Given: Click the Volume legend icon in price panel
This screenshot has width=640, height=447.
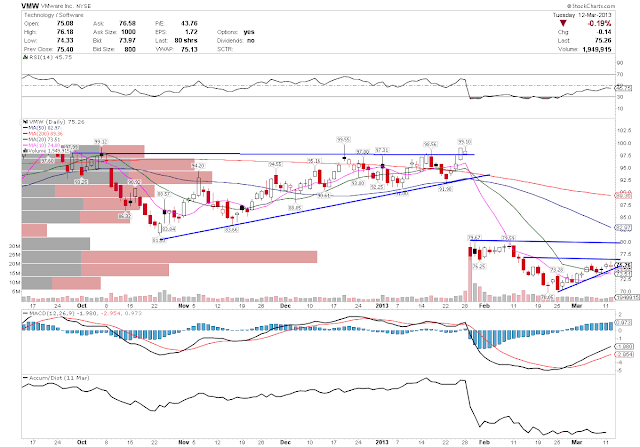Looking at the screenshot, I should tap(24, 151).
